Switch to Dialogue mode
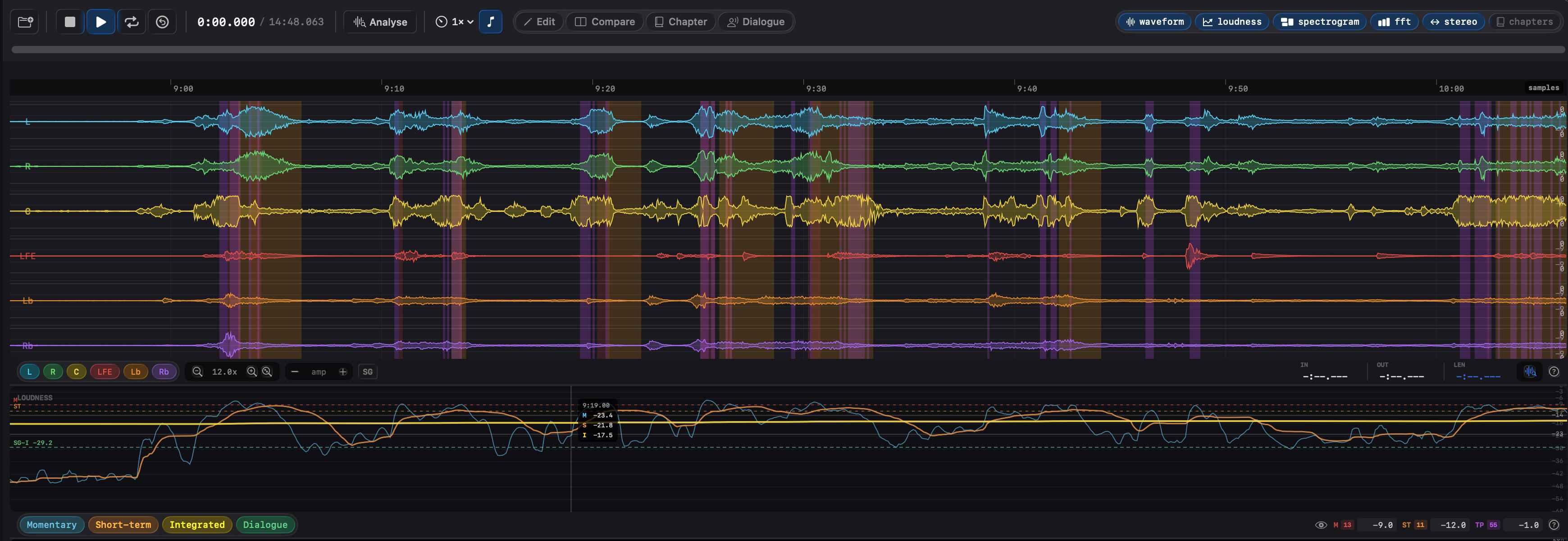1568x541 pixels. coord(756,22)
